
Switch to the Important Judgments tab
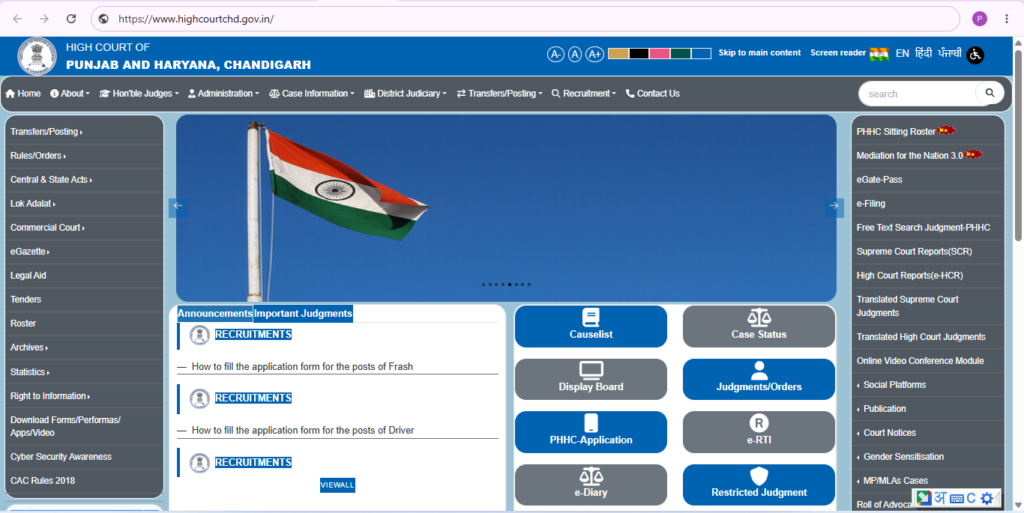303,313
